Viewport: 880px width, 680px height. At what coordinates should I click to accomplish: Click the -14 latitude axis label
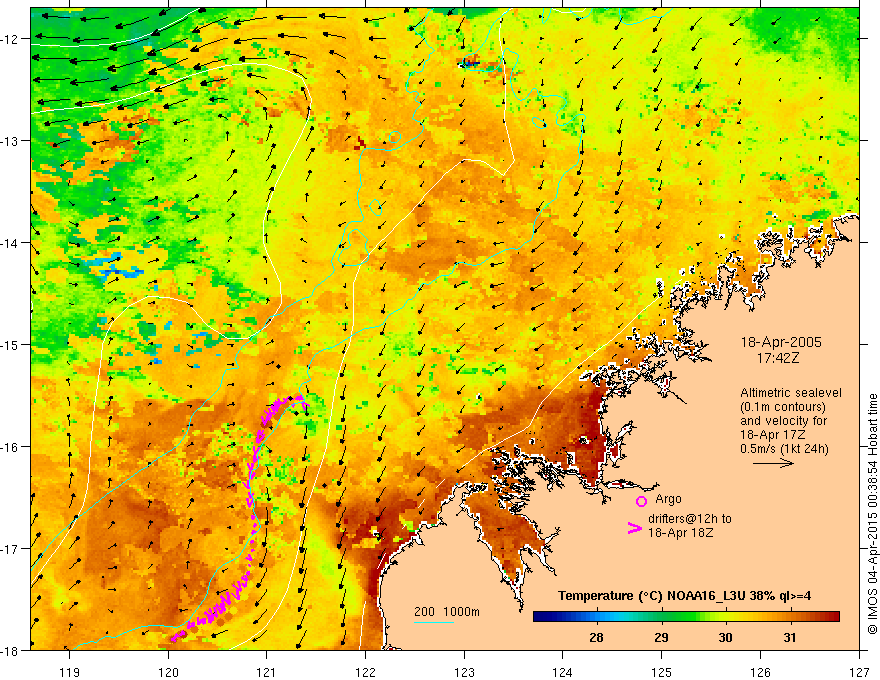point(11,243)
